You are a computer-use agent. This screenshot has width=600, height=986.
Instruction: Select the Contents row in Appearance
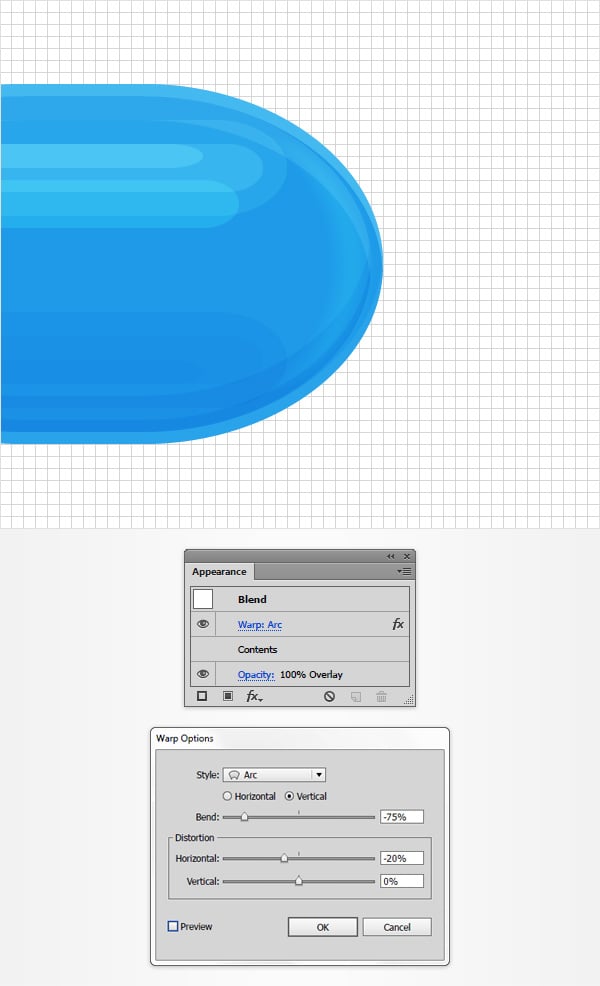[x=300, y=649]
